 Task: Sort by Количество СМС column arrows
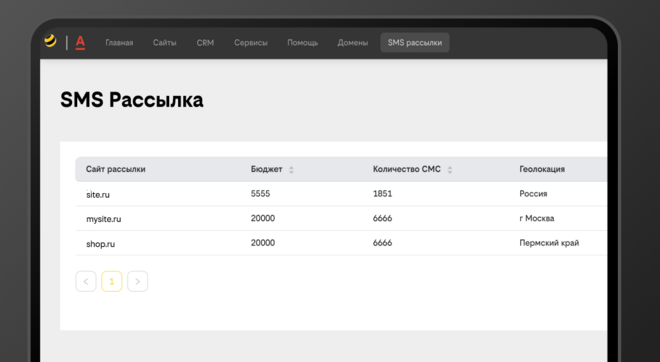coord(450,170)
